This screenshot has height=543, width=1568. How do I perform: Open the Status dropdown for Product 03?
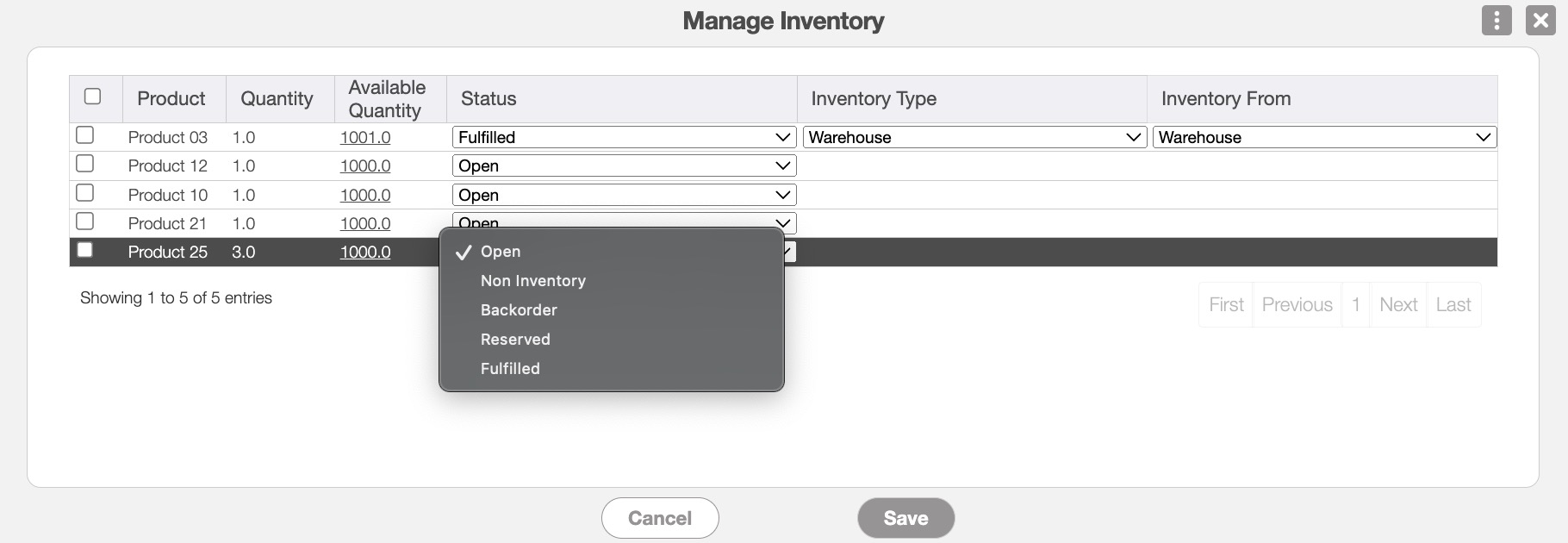coord(623,137)
